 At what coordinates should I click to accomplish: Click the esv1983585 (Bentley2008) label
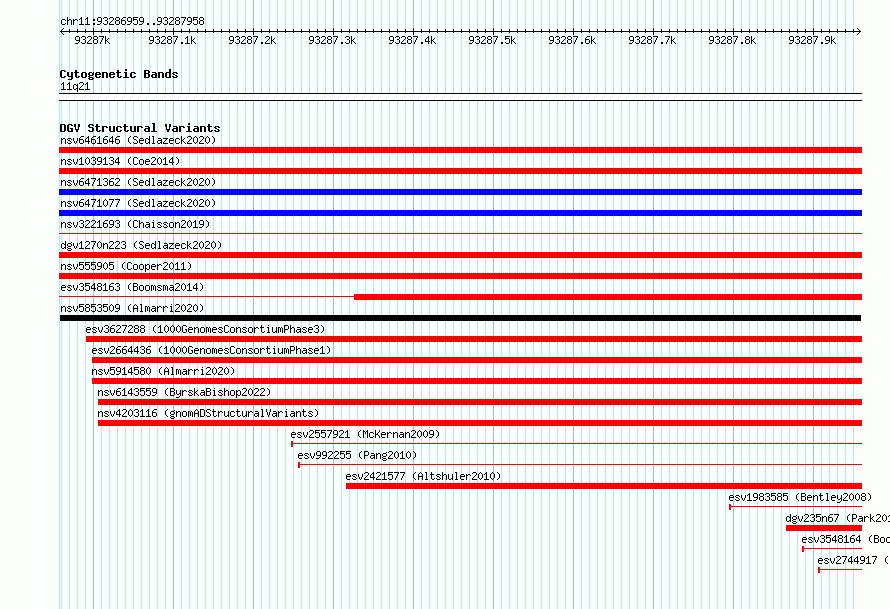[800, 497]
